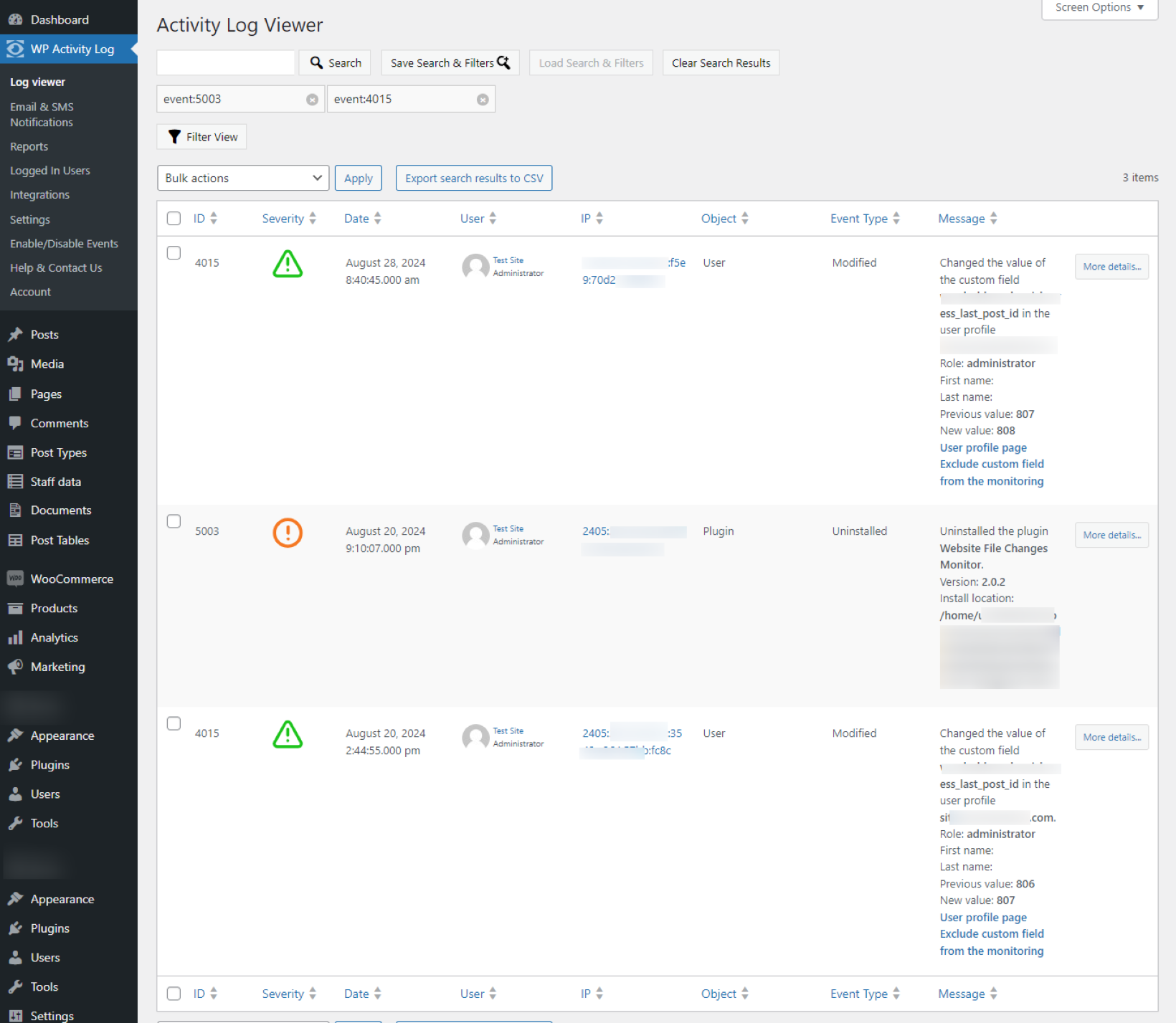Screen dimensions: 1176x1023
Task: Select the Media library icon
Action: coord(15,363)
